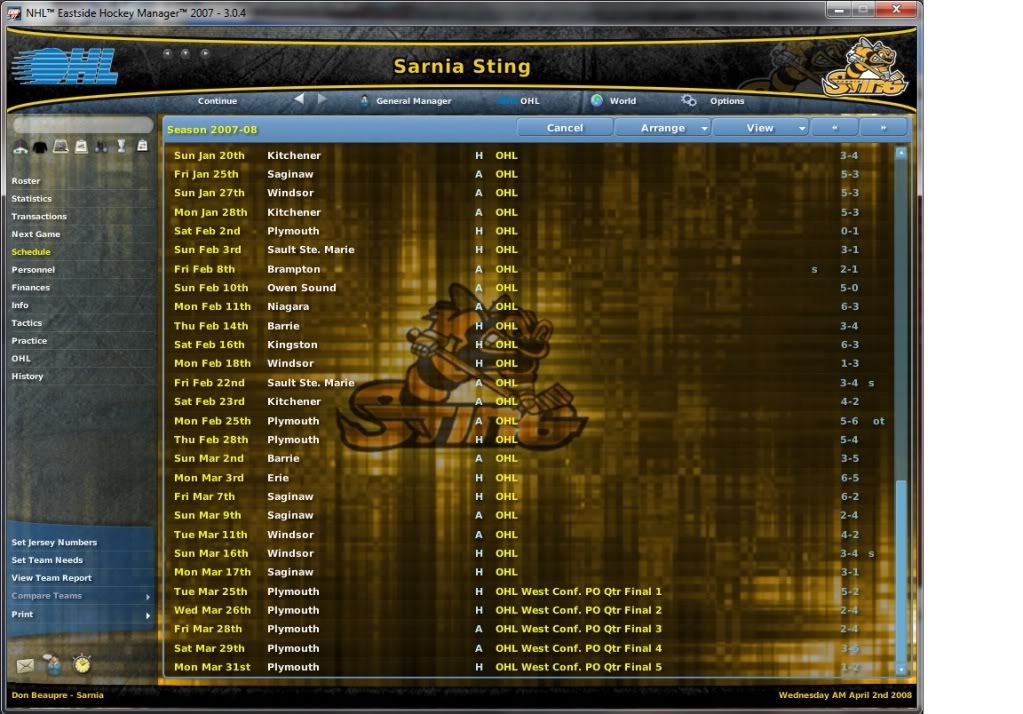Select the Tue Mar 11th Windsor game
This screenshot has width=1023, height=714.
[x=530, y=535]
